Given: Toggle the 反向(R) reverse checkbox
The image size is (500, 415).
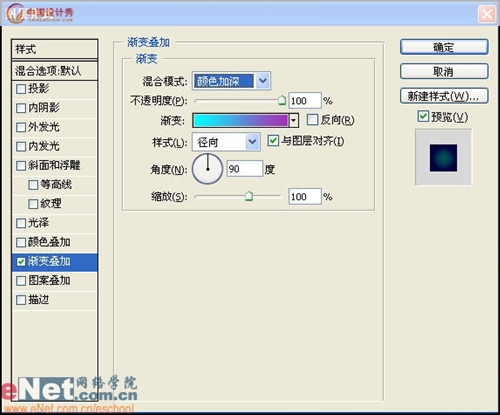Looking at the screenshot, I should 312,120.
